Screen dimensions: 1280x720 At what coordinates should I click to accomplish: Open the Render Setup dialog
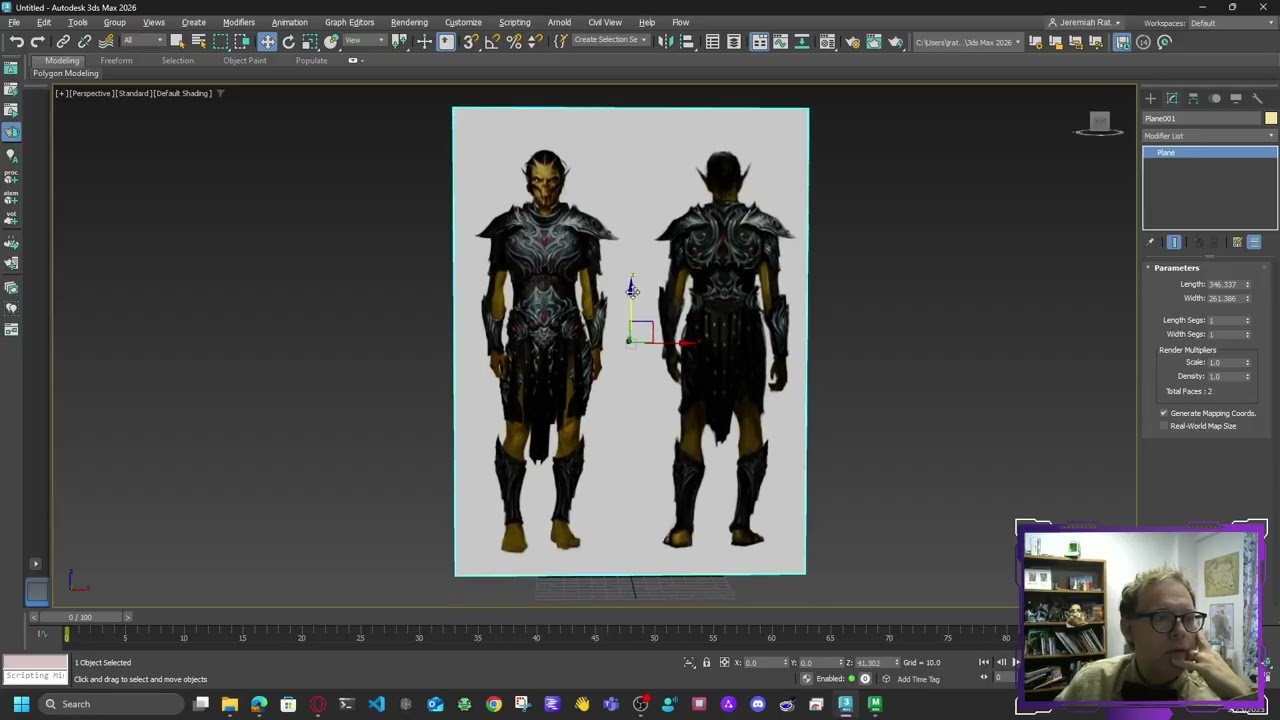click(852, 41)
